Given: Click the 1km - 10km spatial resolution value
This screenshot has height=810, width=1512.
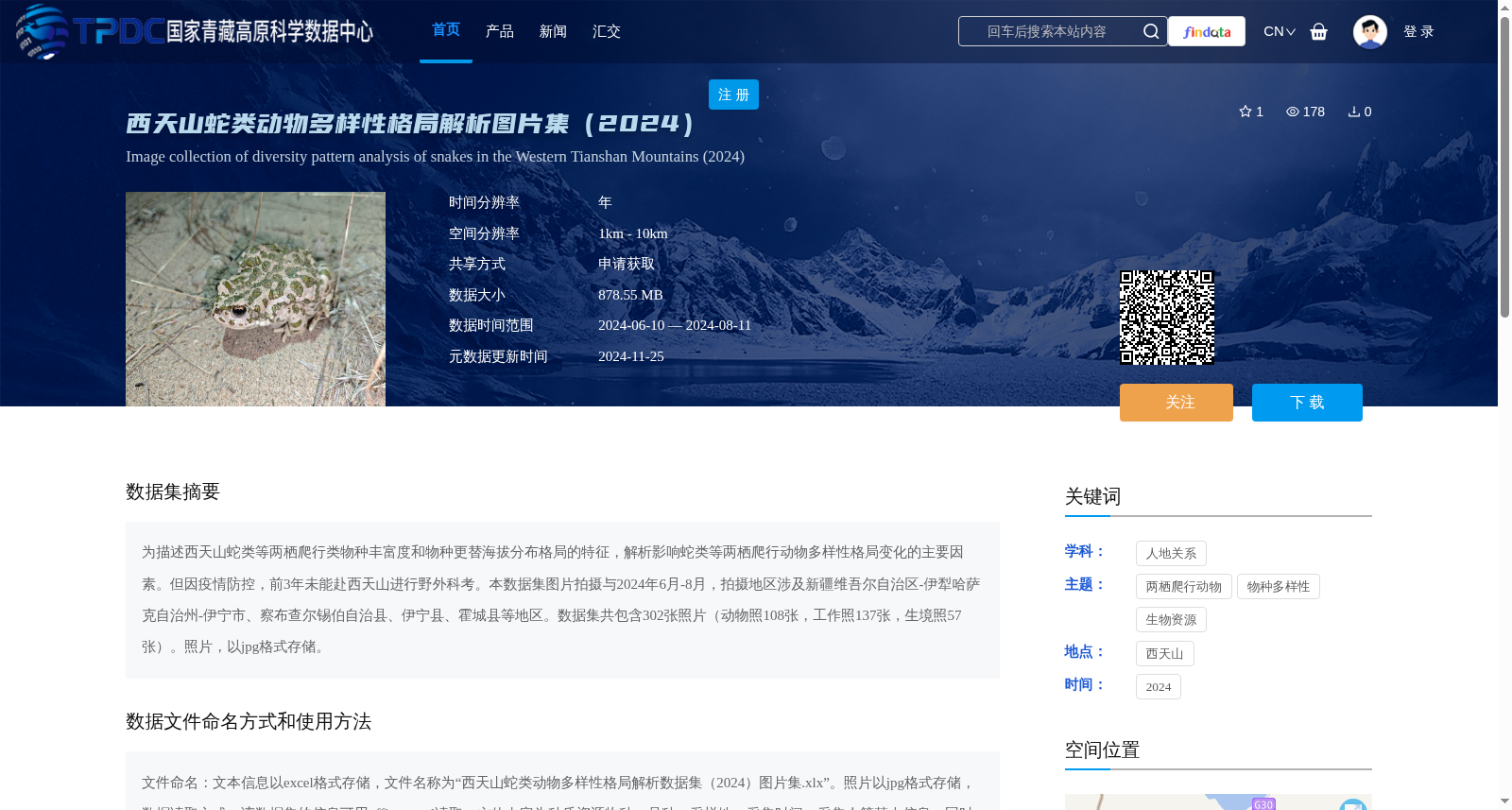Looking at the screenshot, I should pyautogui.click(x=633, y=233).
